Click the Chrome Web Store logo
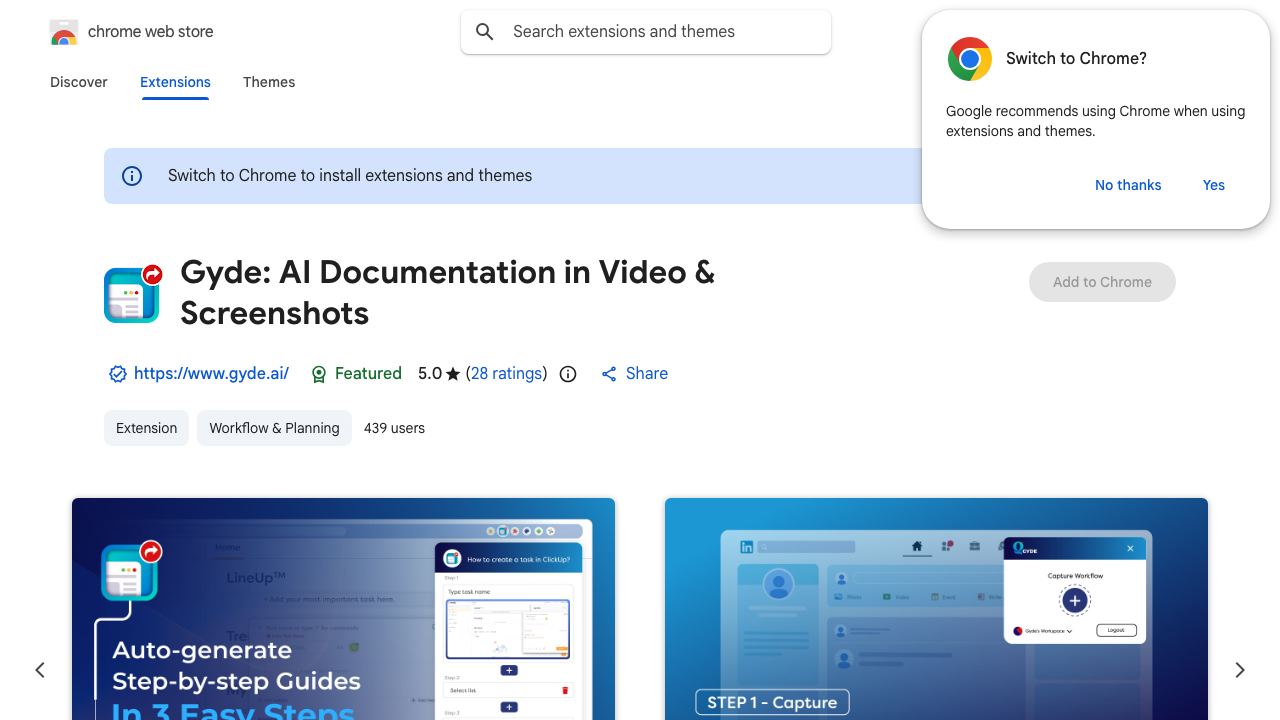 tap(64, 32)
